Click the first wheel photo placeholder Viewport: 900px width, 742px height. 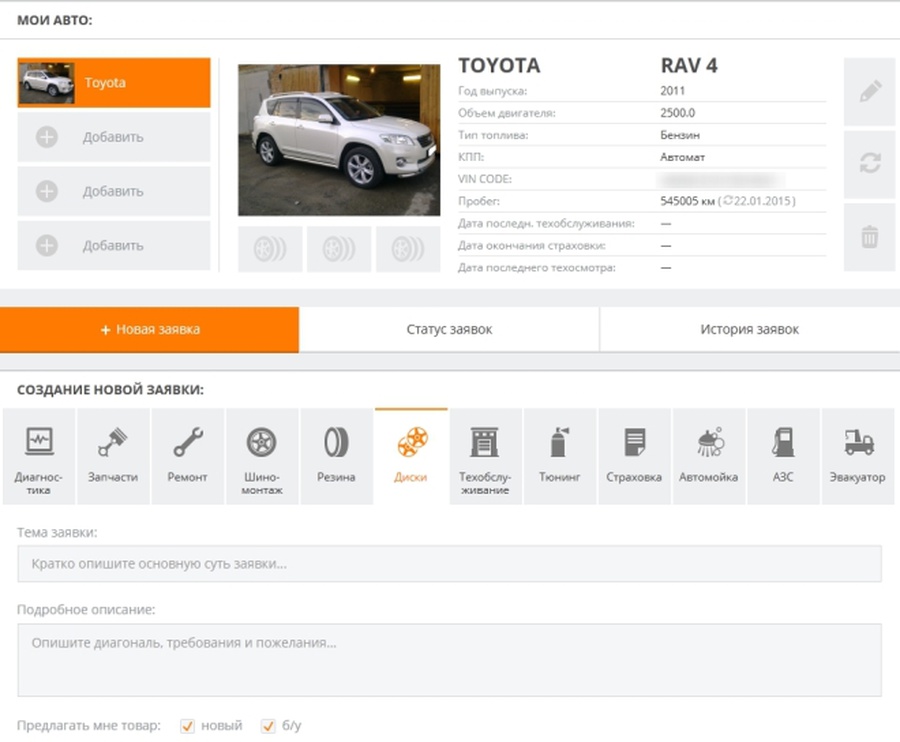point(270,249)
